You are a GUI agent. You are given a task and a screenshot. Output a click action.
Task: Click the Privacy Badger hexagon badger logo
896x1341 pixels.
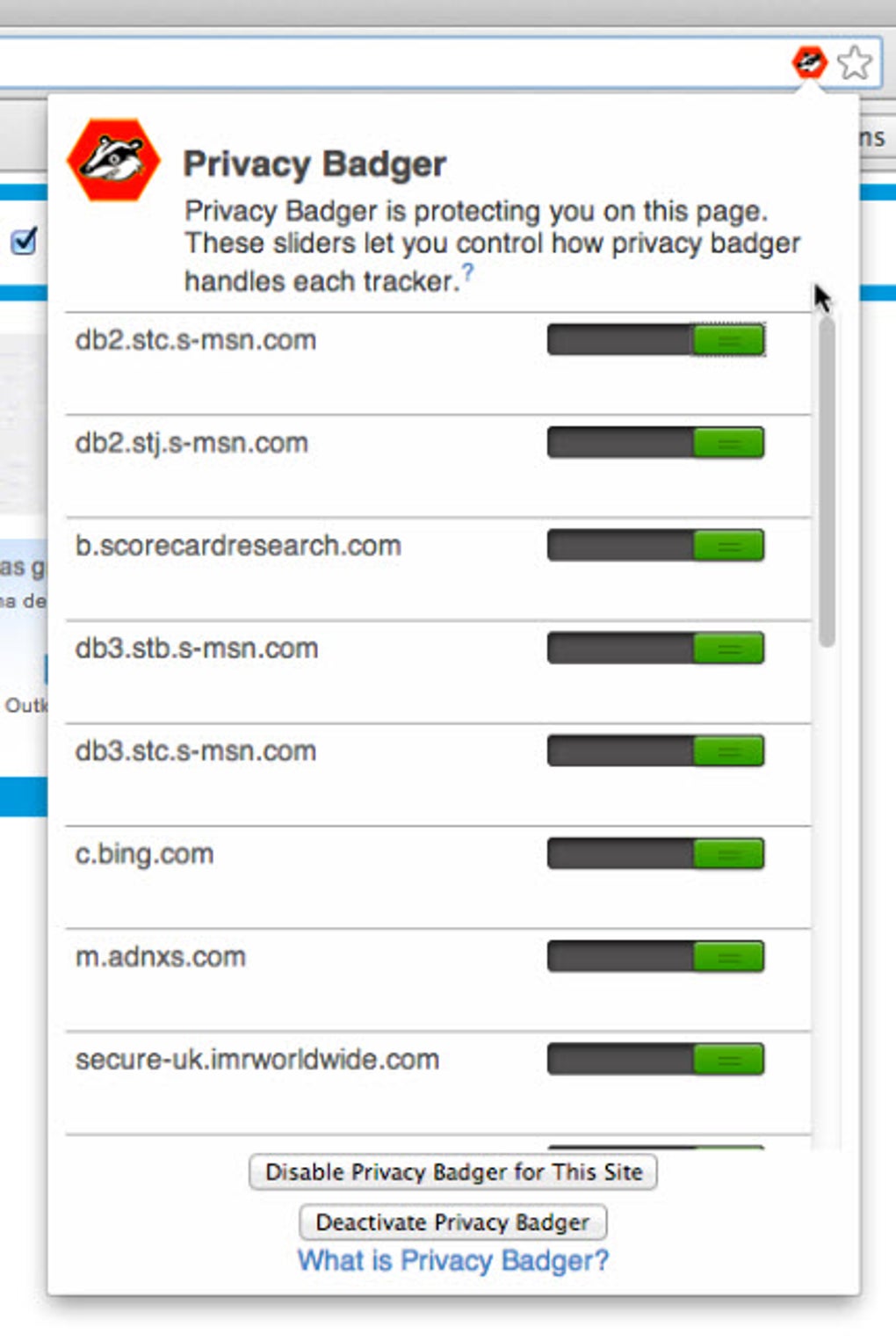(115, 158)
